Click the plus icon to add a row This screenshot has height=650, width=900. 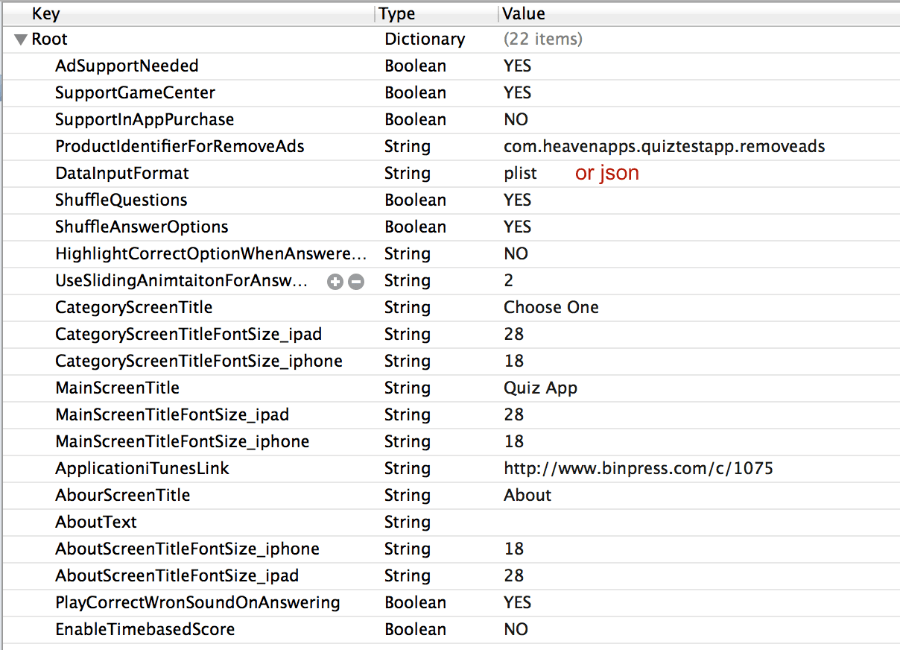click(335, 281)
